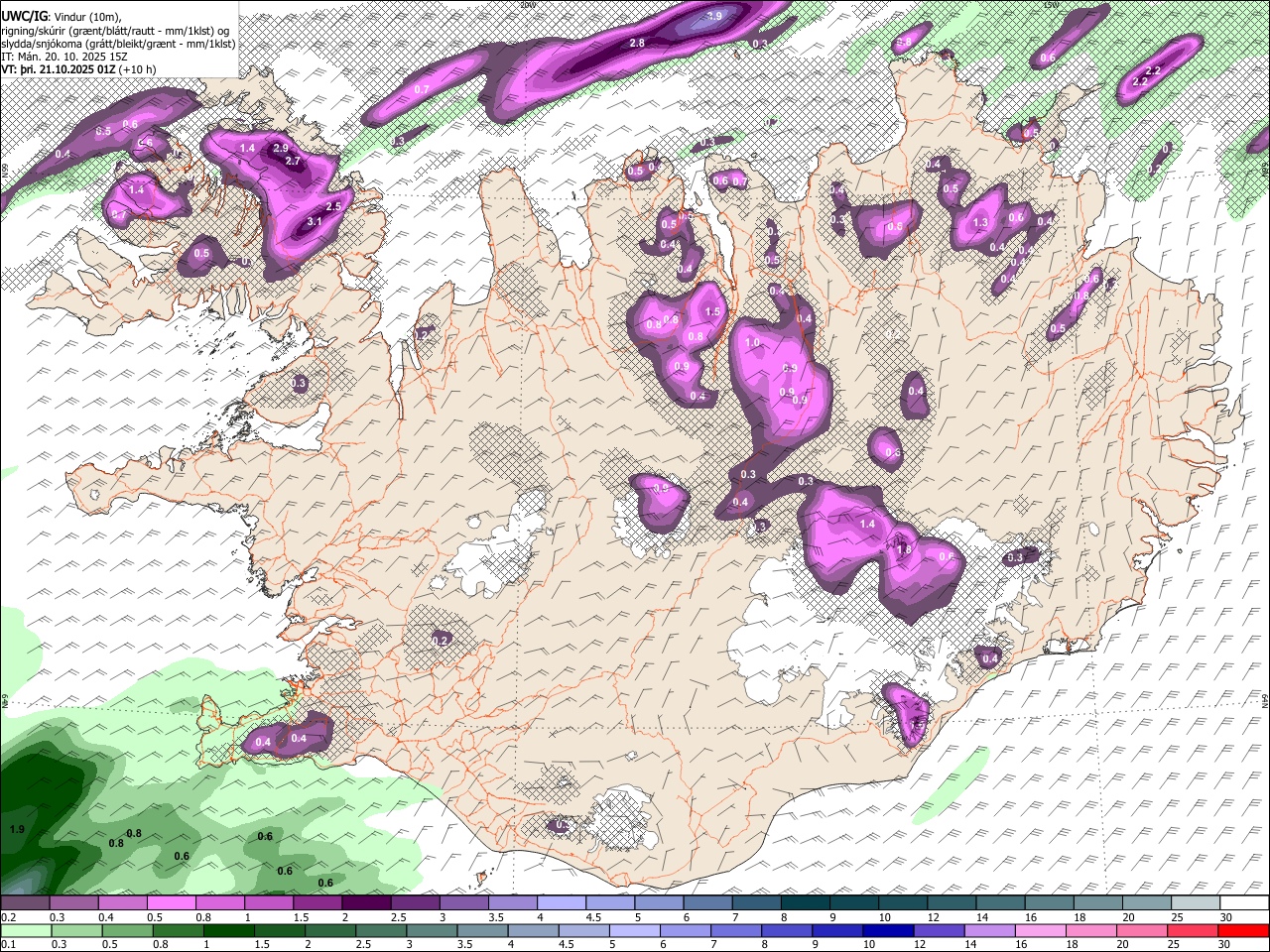Click the '0.2' value on the map in west Iceland

coord(441,640)
